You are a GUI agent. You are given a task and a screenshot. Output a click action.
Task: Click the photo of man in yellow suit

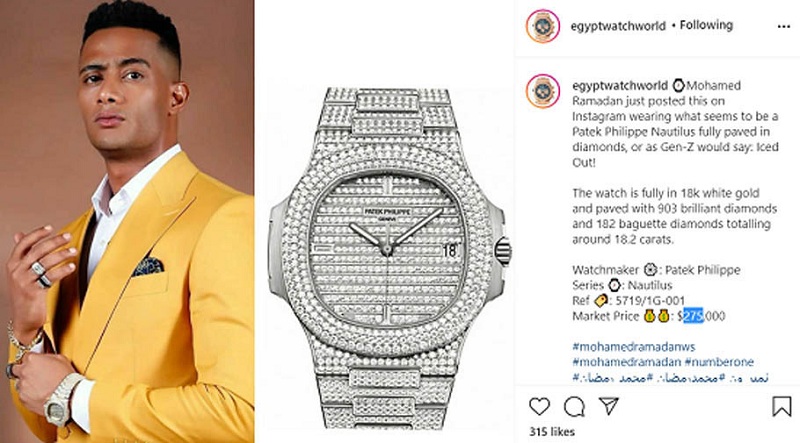click(127, 222)
